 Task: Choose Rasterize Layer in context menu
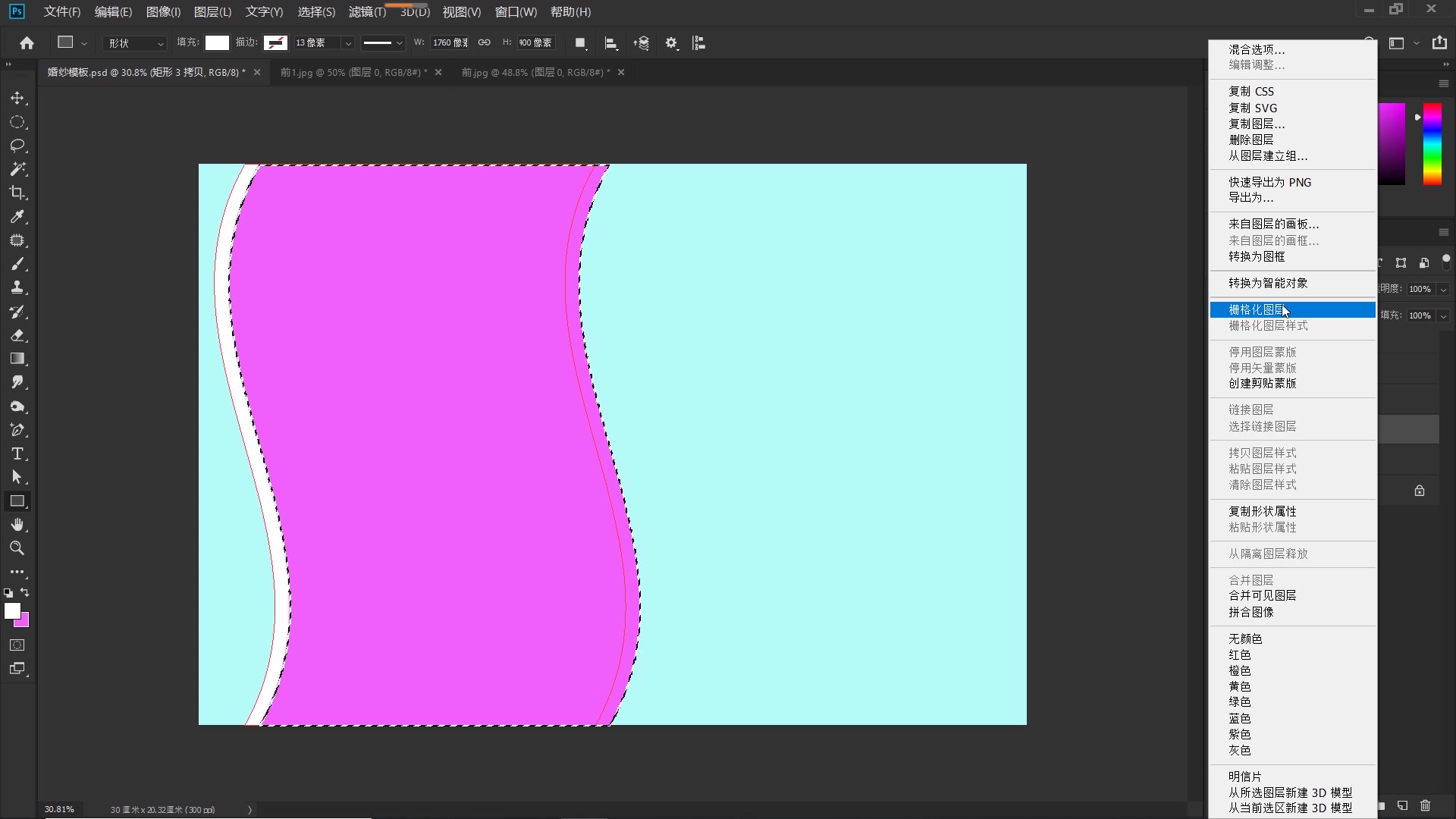point(1257,309)
